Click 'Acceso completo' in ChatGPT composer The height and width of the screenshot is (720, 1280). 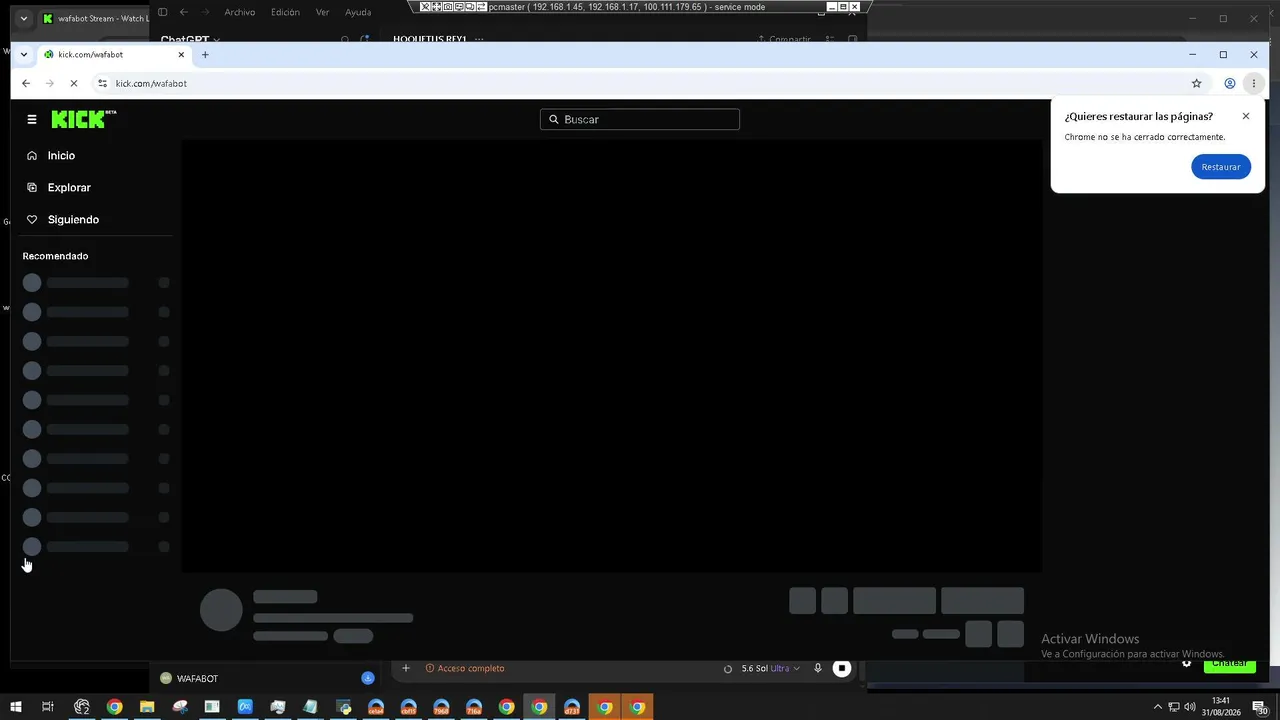click(x=465, y=668)
